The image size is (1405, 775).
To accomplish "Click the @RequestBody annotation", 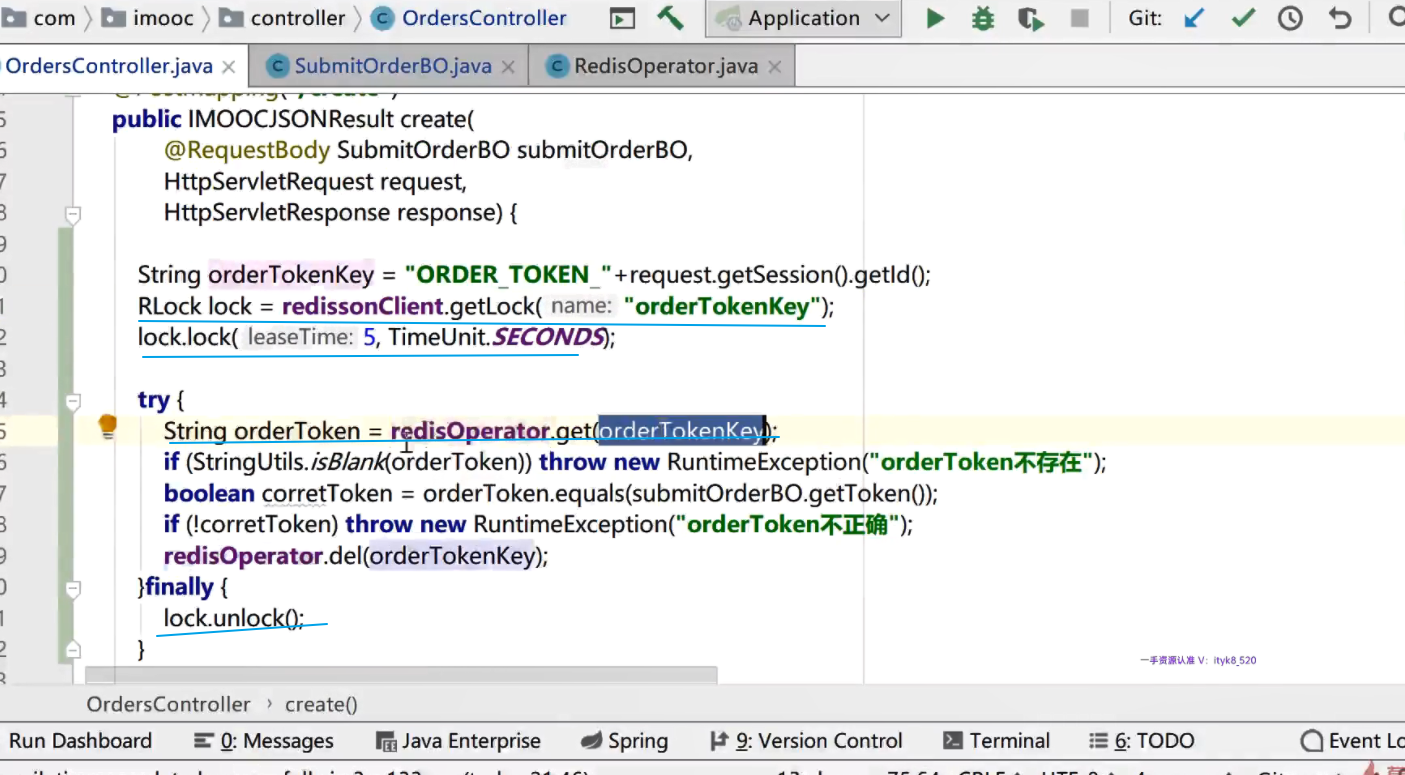I will (247, 151).
